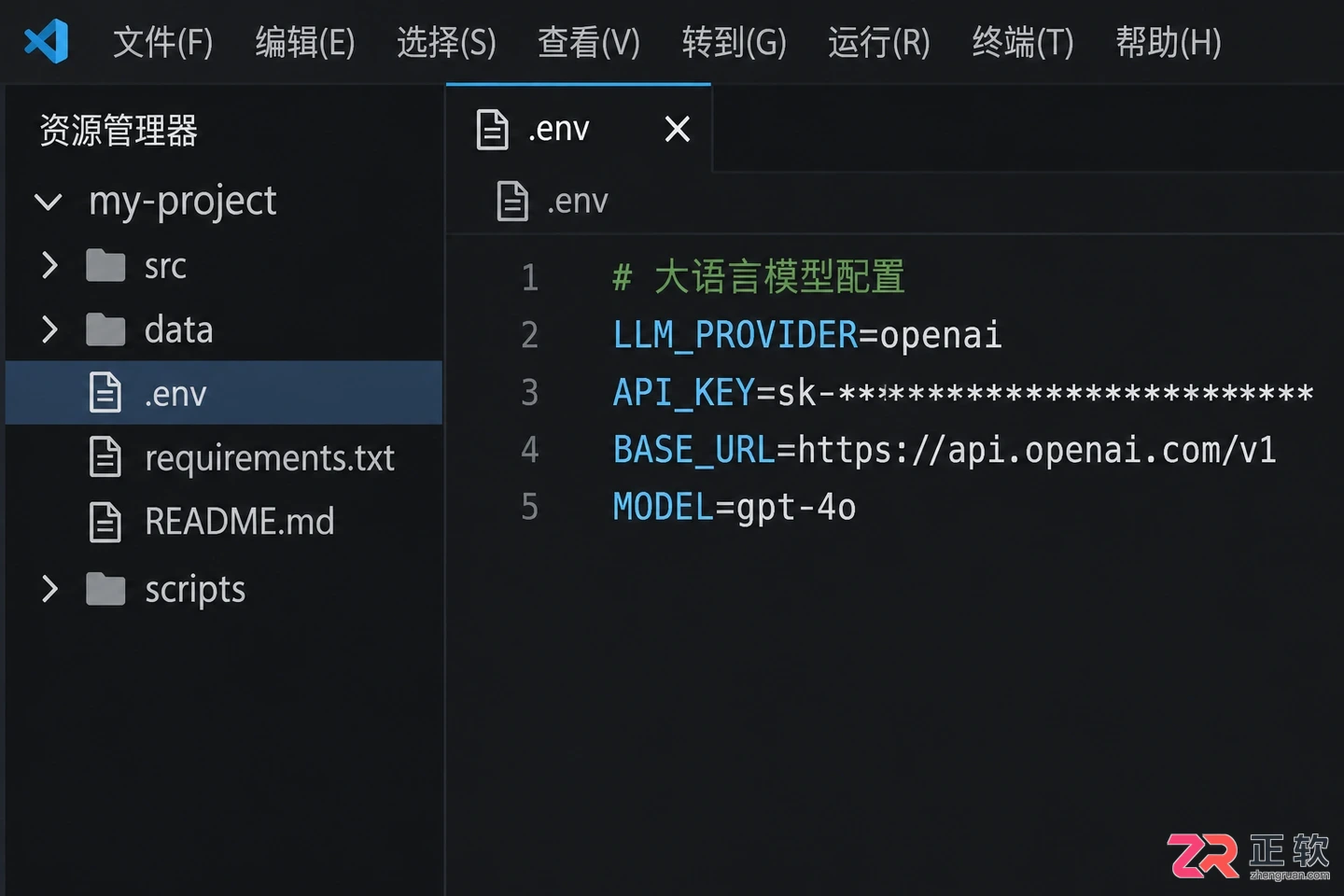Screen dimensions: 1344x896
Task: Click the LLM_PROVIDER variable name
Action: coord(735,335)
